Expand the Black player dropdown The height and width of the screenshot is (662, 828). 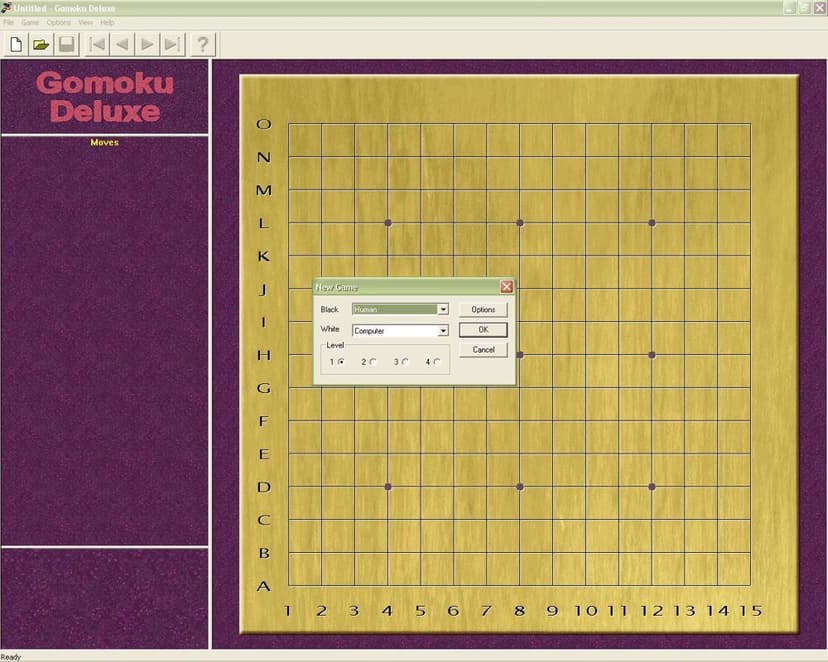443,309
